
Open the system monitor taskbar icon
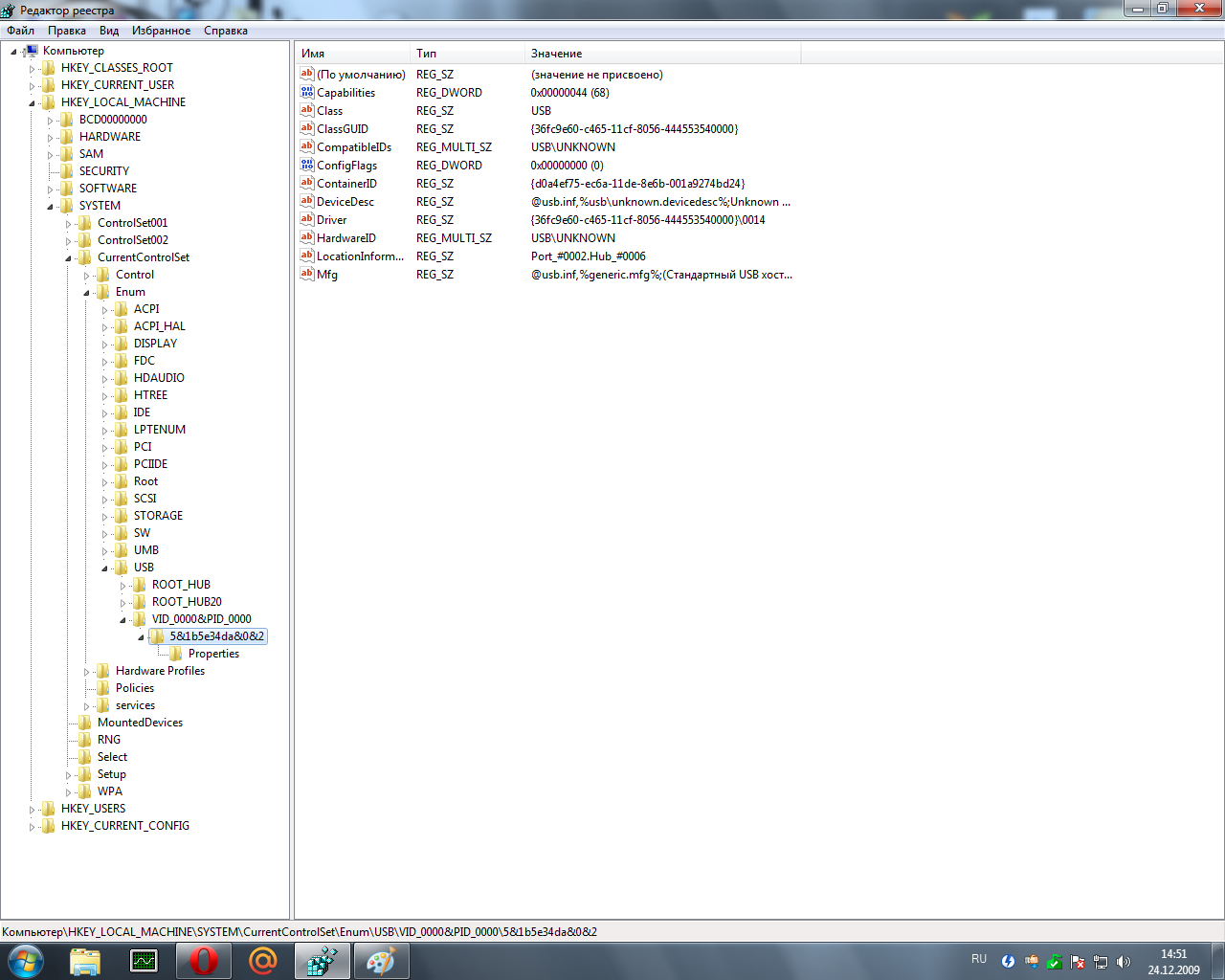pos(145,961)
